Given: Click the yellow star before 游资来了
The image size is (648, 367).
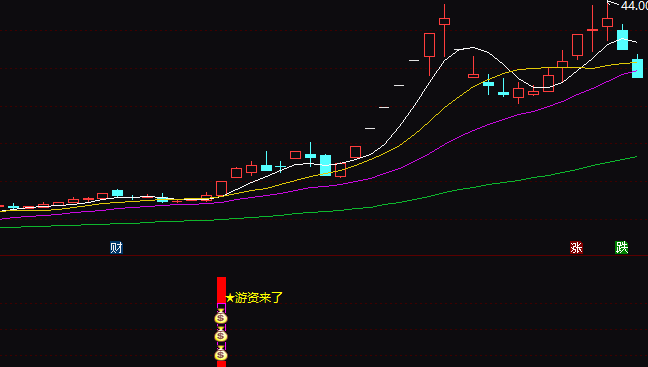Looking at the screenshot, I should (x=230, y=298).
